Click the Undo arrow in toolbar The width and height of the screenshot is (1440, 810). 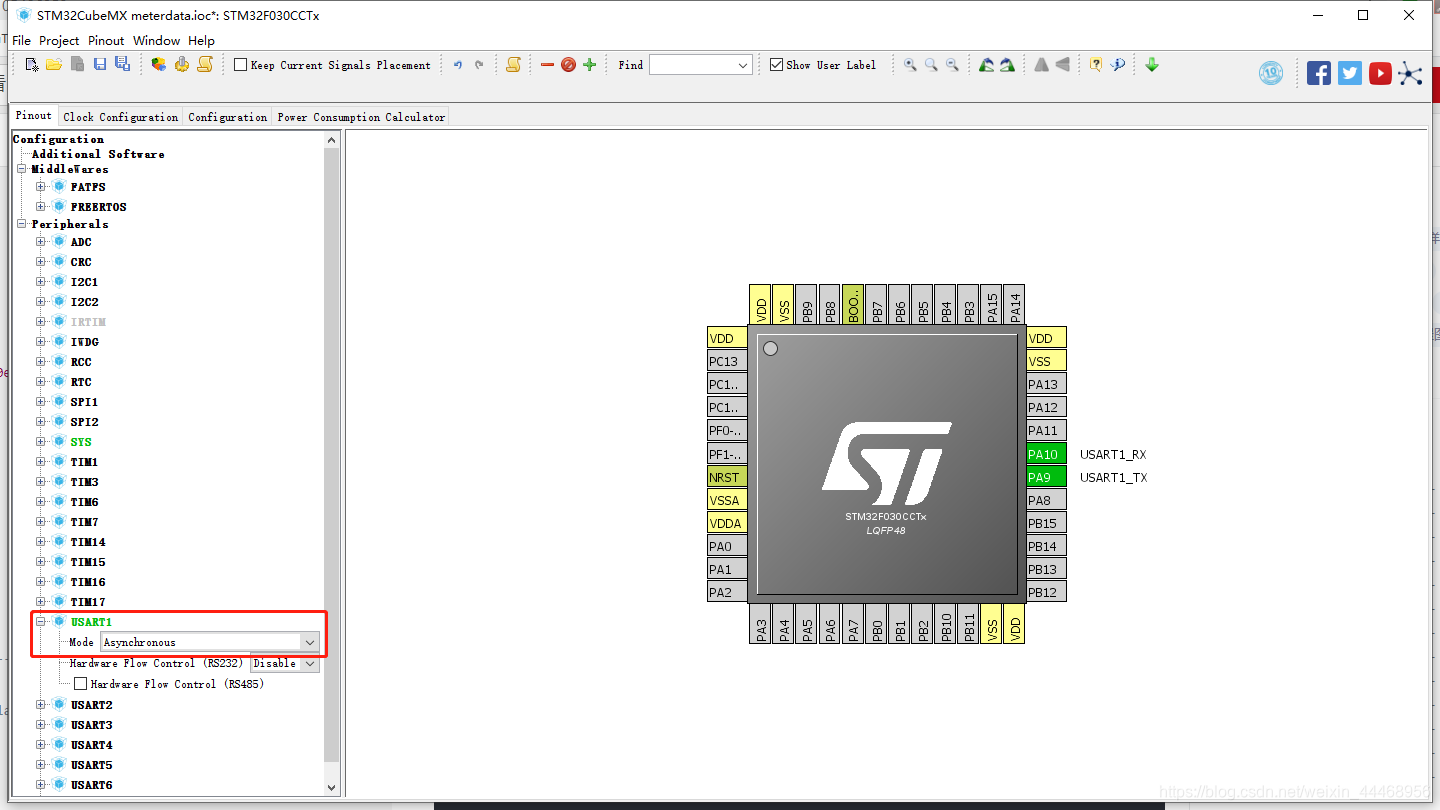[x=458, y=65]
